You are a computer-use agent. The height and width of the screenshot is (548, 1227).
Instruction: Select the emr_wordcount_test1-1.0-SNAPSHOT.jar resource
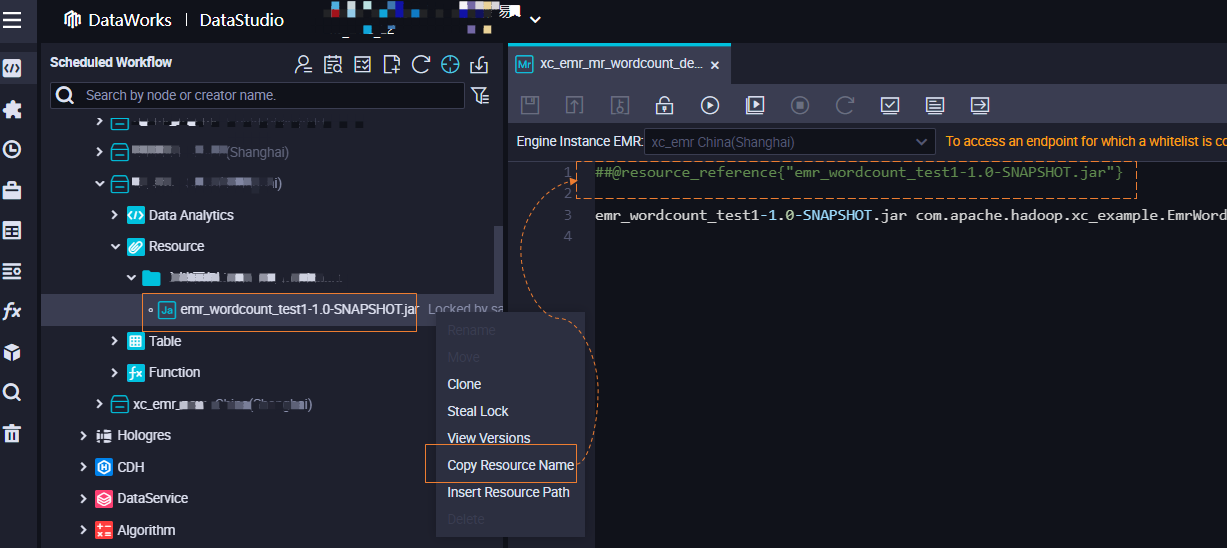[x=297, y=310]
